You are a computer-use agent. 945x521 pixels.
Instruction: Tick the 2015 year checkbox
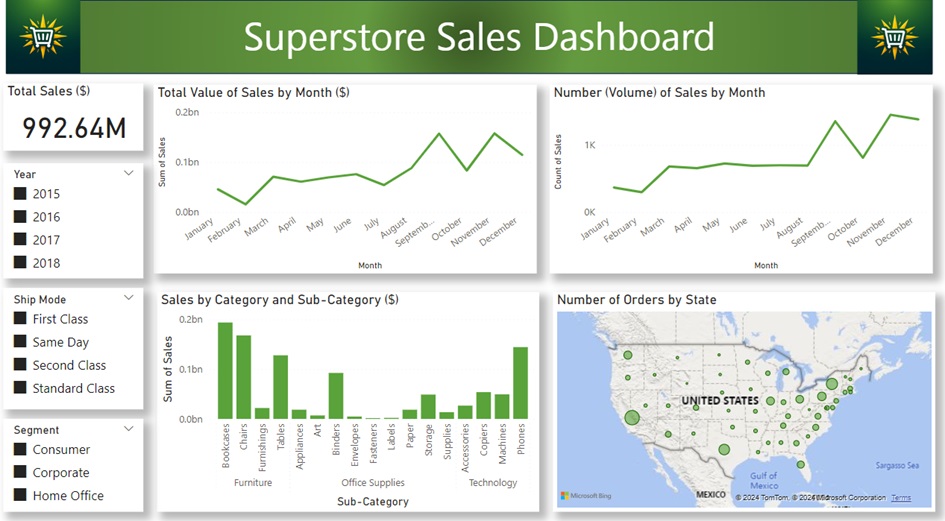click(x=20, y=194)
